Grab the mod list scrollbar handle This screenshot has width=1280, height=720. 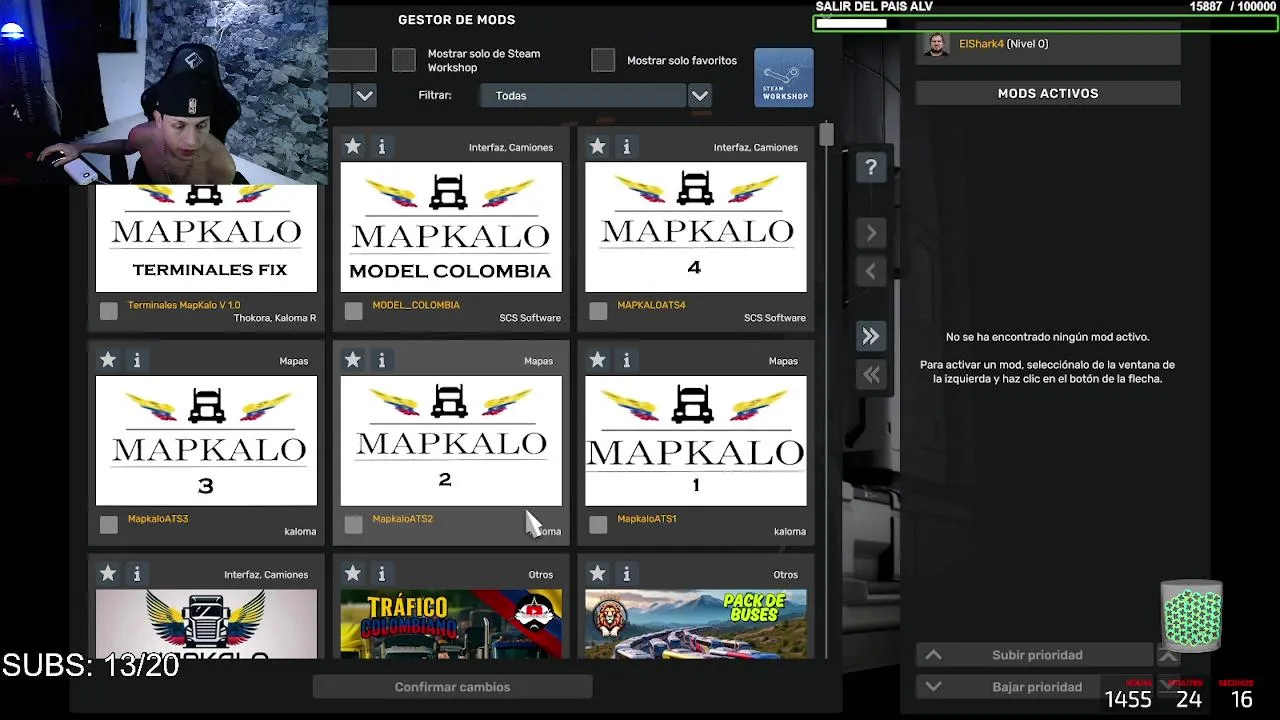(x=826, y=135)
